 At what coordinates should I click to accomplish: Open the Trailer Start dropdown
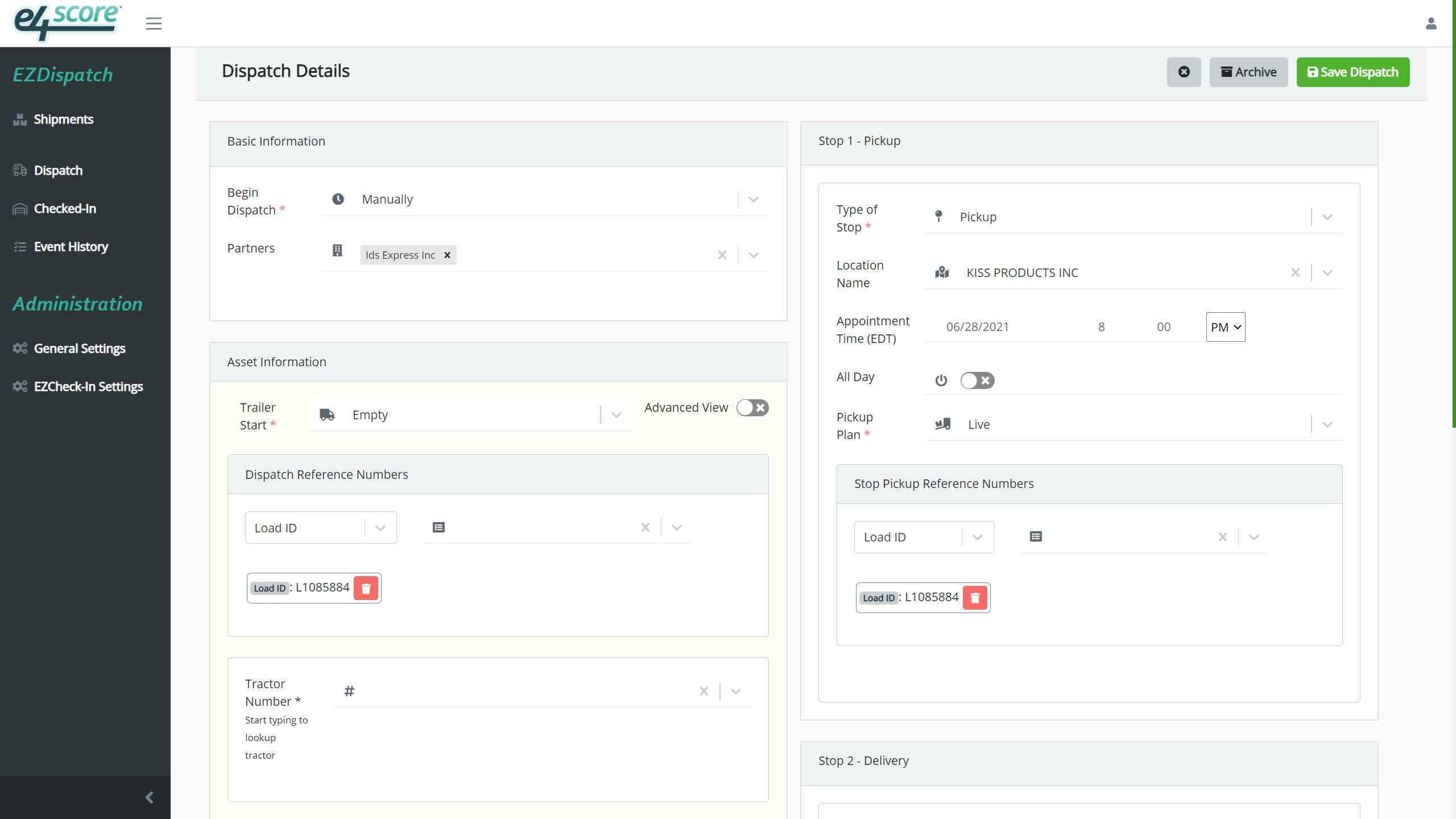tap(616, 415)
